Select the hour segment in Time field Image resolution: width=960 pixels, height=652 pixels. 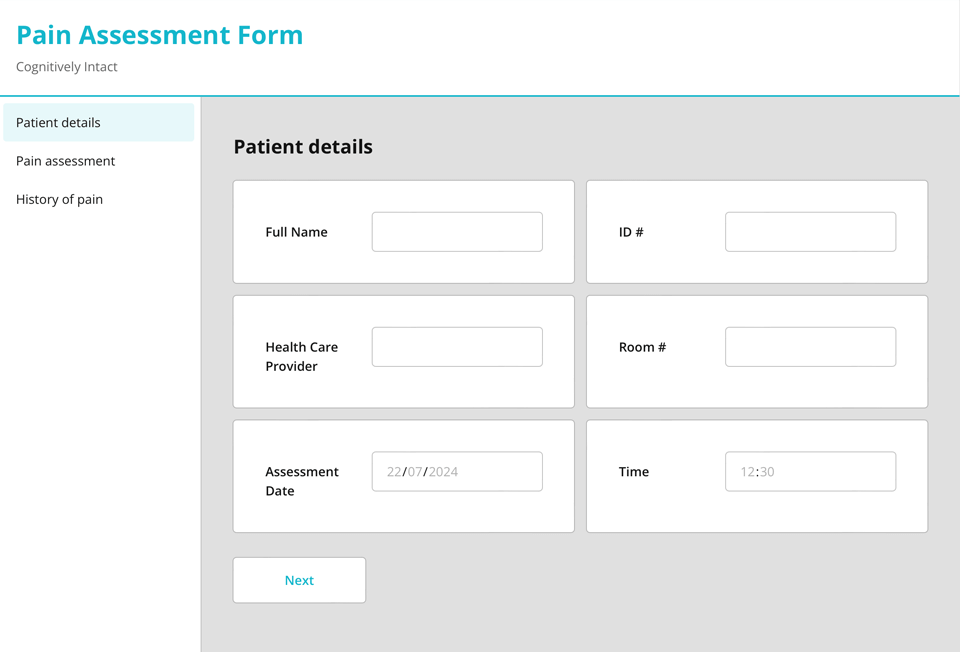(748, 472)
